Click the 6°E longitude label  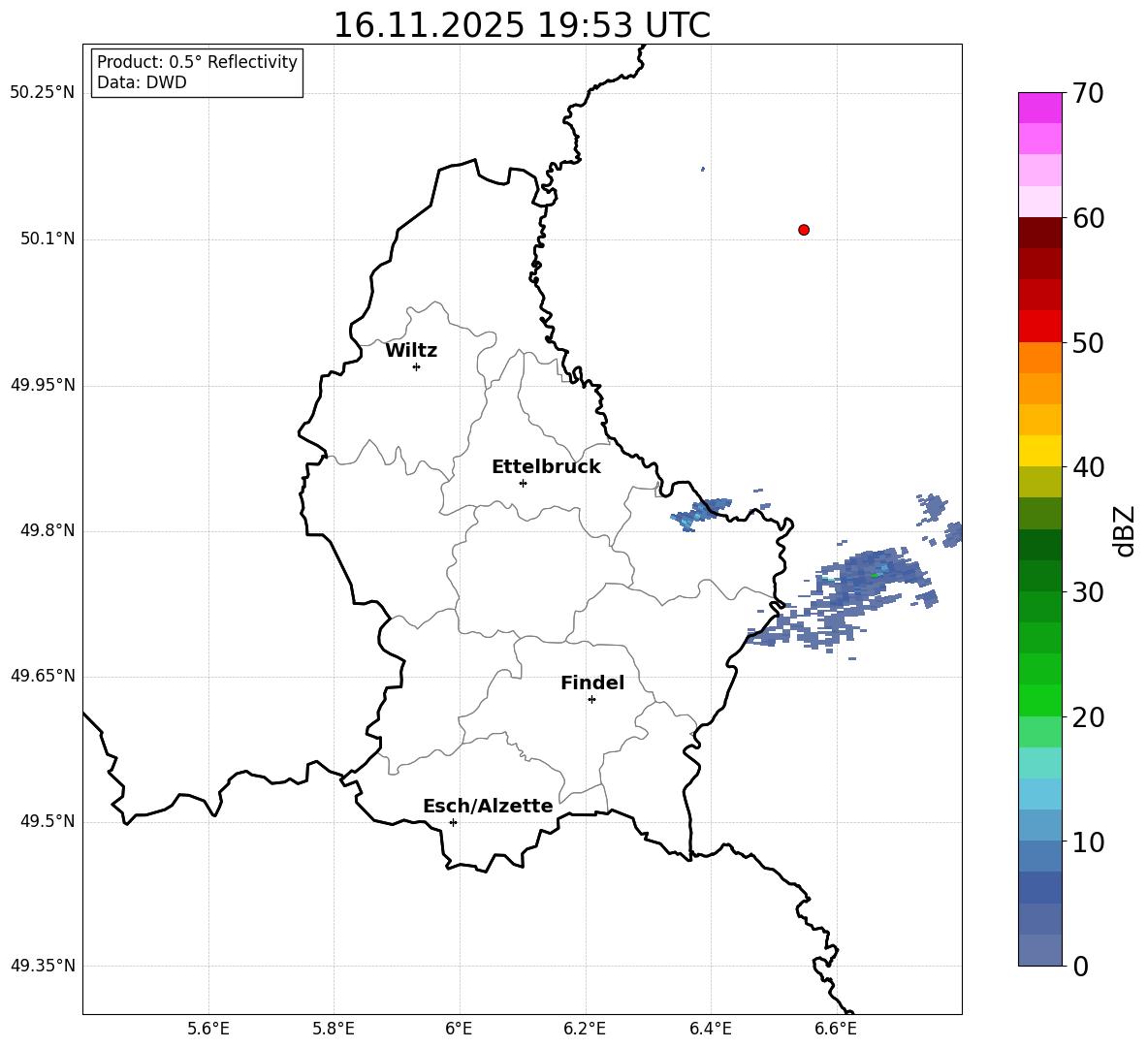[x=459, y=1029]
